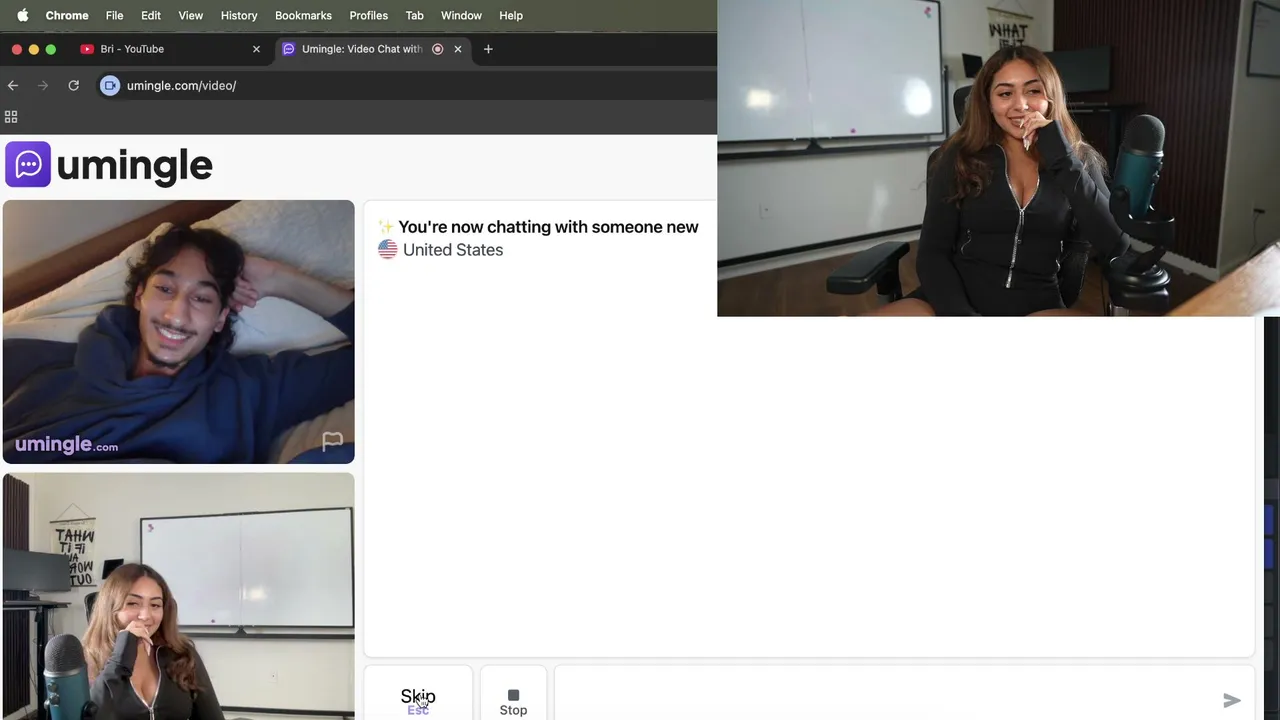The image size is (1280, 720).
Task: Report the stranger with the flag icon
Action: click(332, 441)
